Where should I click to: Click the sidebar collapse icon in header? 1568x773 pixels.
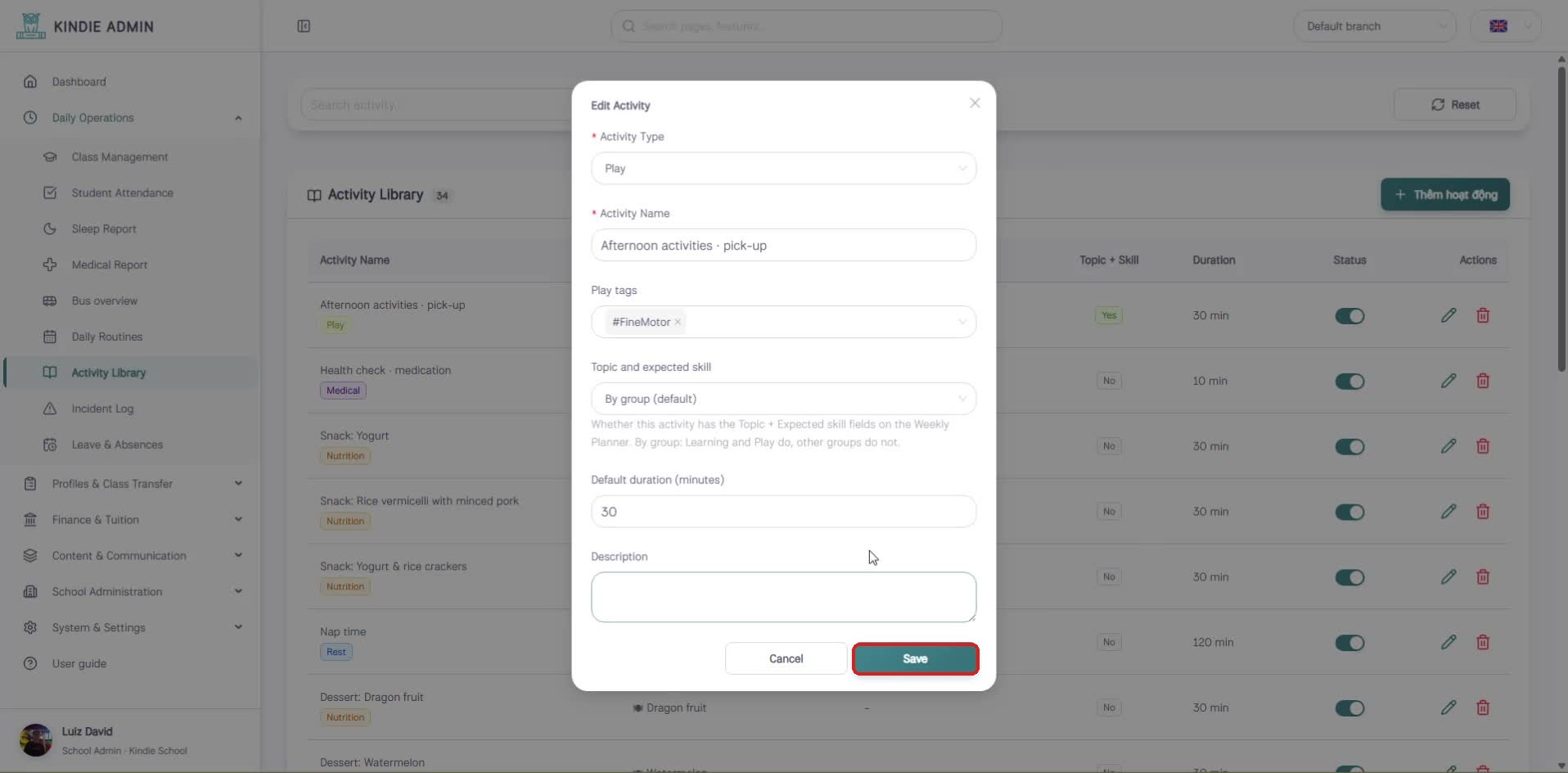[304, 26]
